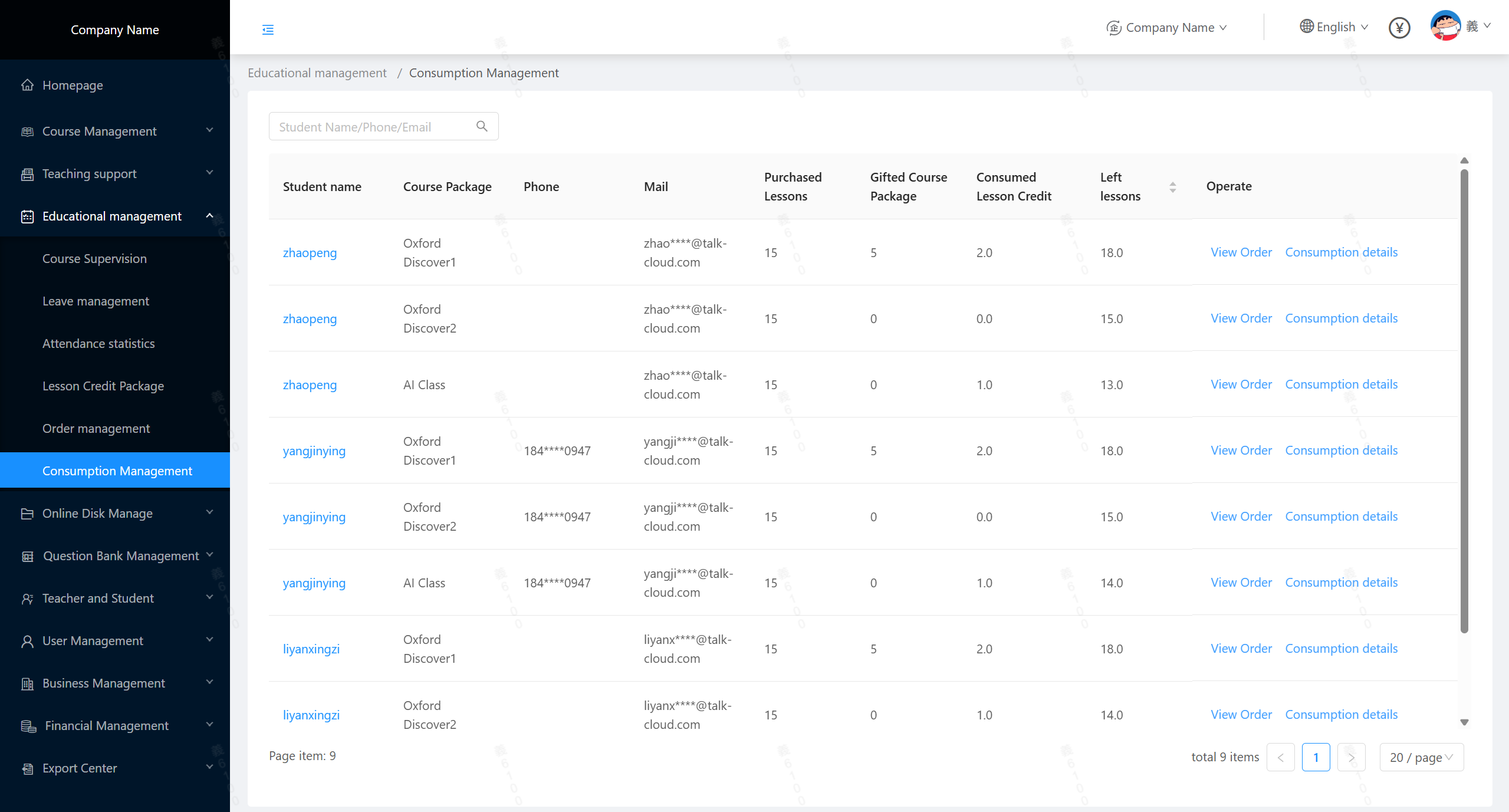This screenshot has height=812, width=1509.
Task: Click the yen currency icon
Action: coord(1399,28)
